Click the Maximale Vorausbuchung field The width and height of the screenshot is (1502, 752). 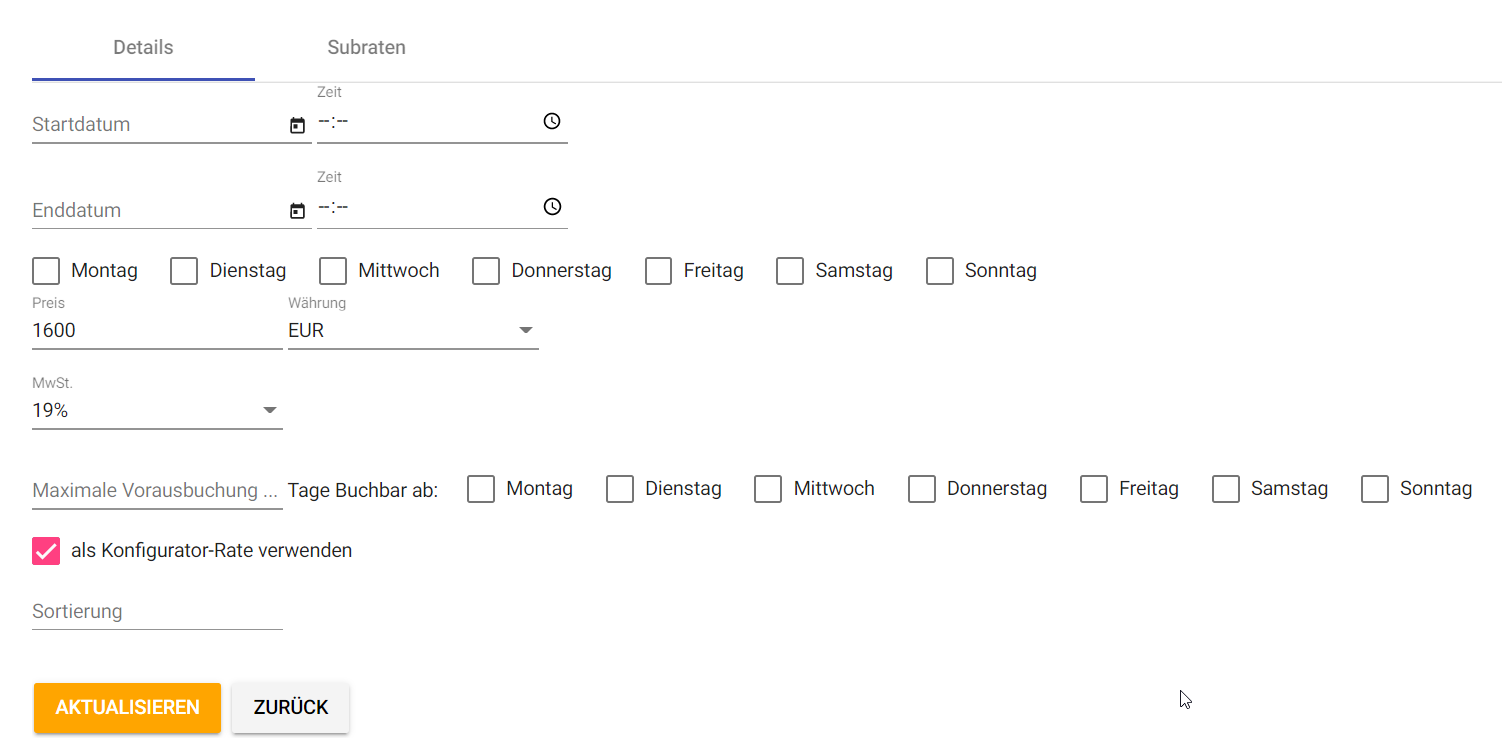[x=157, y=491]
